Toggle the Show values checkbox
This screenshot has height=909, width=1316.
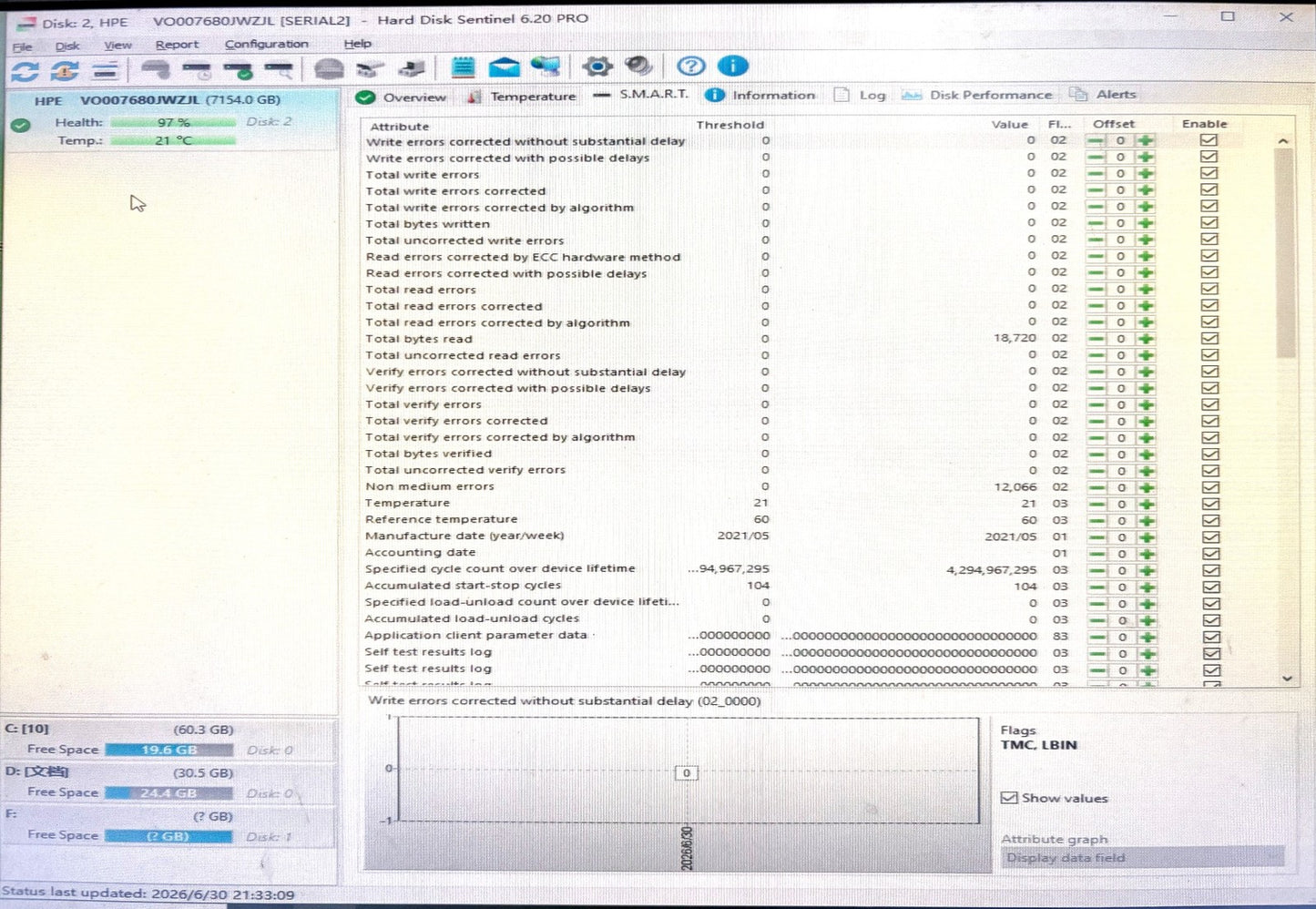point(1009,798)
